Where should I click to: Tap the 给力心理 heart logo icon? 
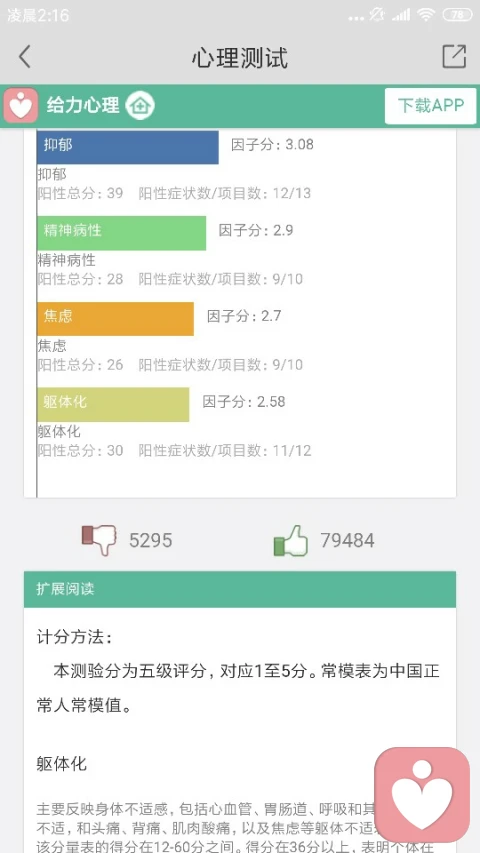click(21, 106)
